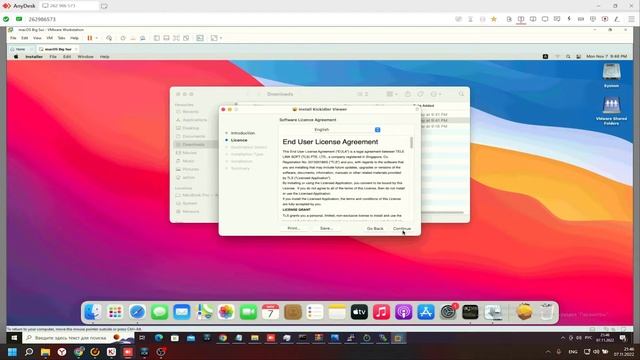
Task: Click the Finder window search icon
Action: (461, 94)
